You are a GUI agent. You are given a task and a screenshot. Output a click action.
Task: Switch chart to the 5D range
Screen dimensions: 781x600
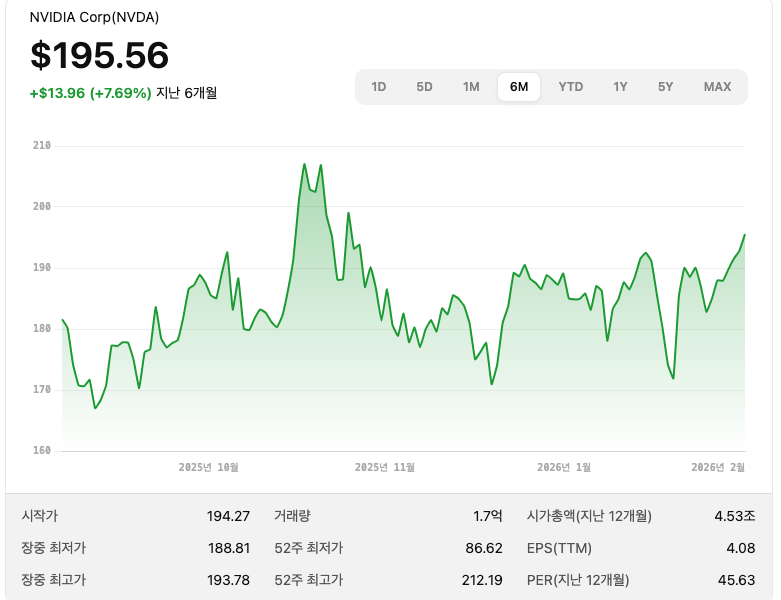425,87
